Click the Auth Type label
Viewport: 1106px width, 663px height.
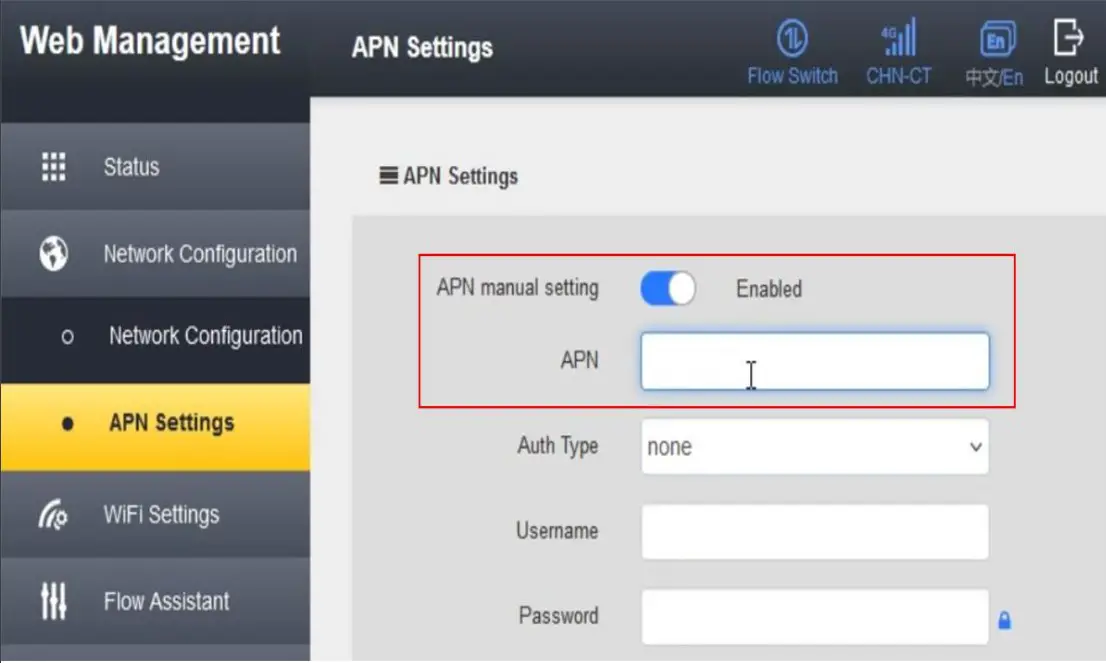coord(557,446)
